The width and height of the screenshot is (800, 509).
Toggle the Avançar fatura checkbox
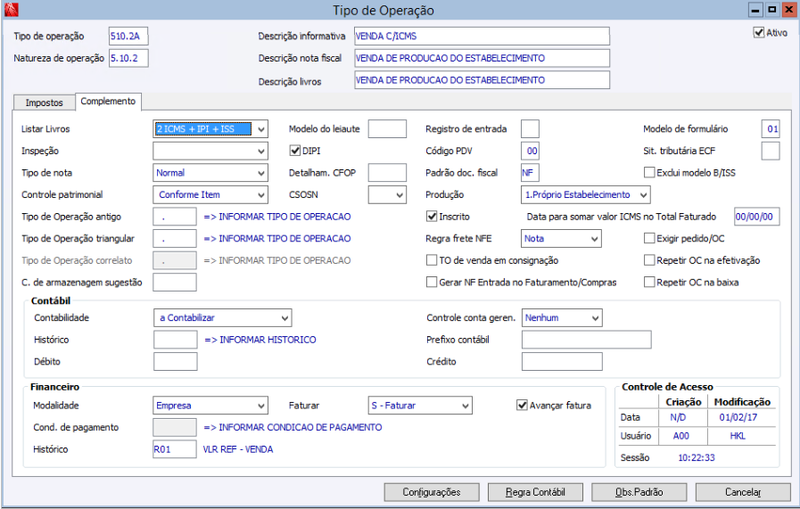[x=522, y=405]
